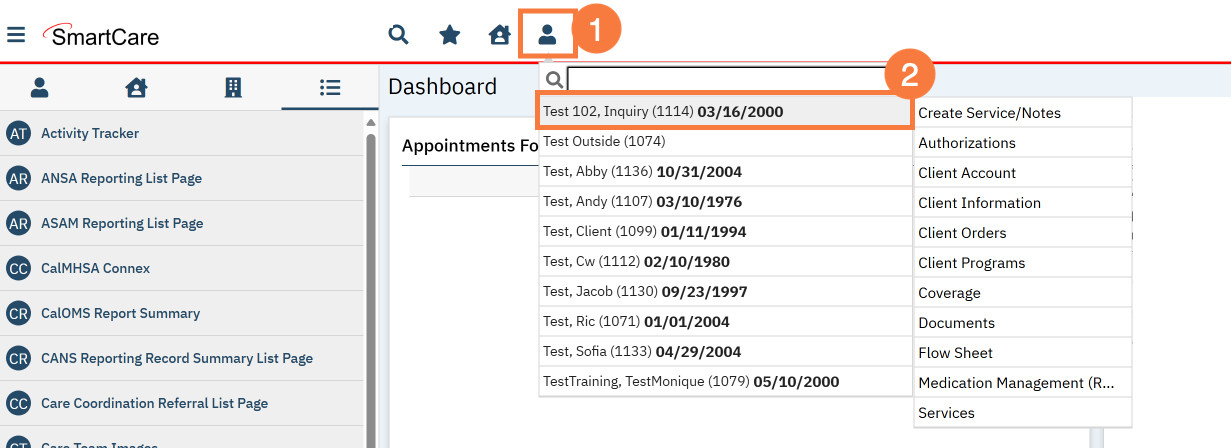The height and width of the screenshot is (448, 1232).
Task: Select the sidebar house tab
Action: point(136,88)
